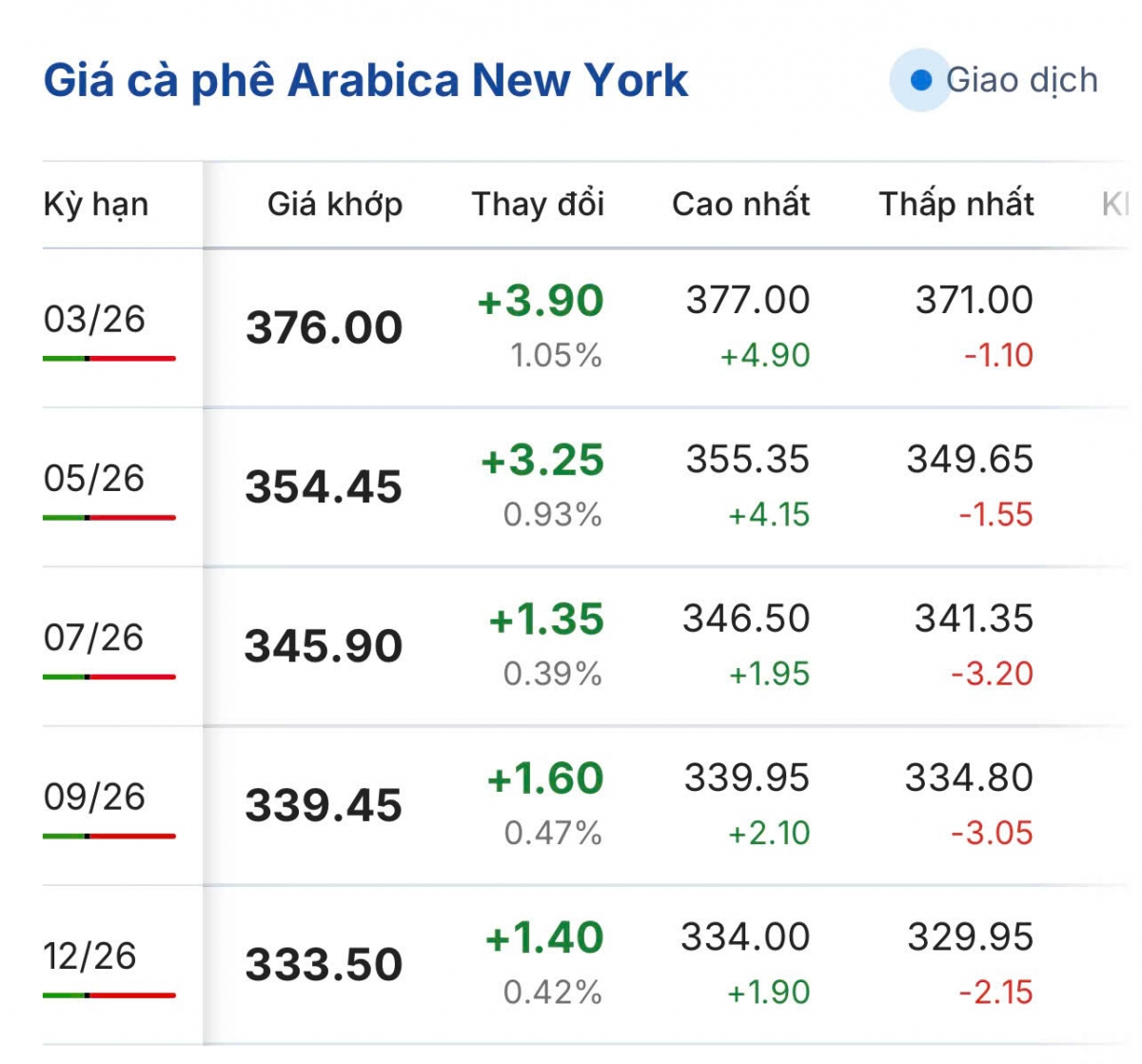Click the range bar under 07/26

tap(108, 677)
